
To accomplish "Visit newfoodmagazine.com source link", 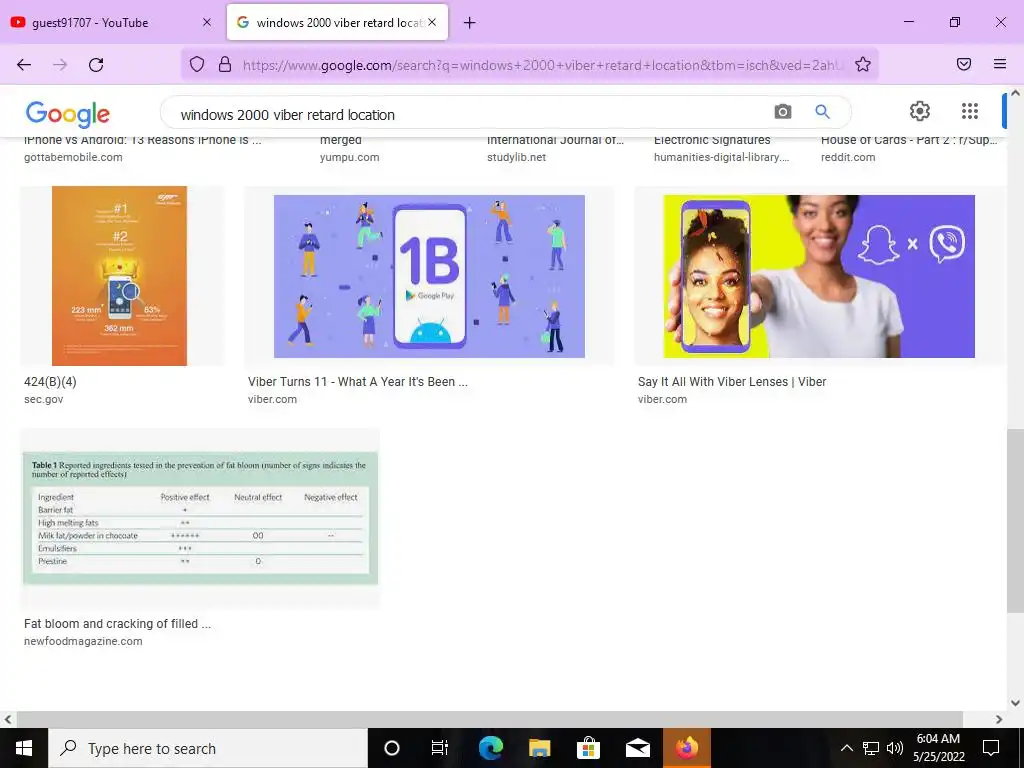I will pyautogui.click(x=83, y=641).
